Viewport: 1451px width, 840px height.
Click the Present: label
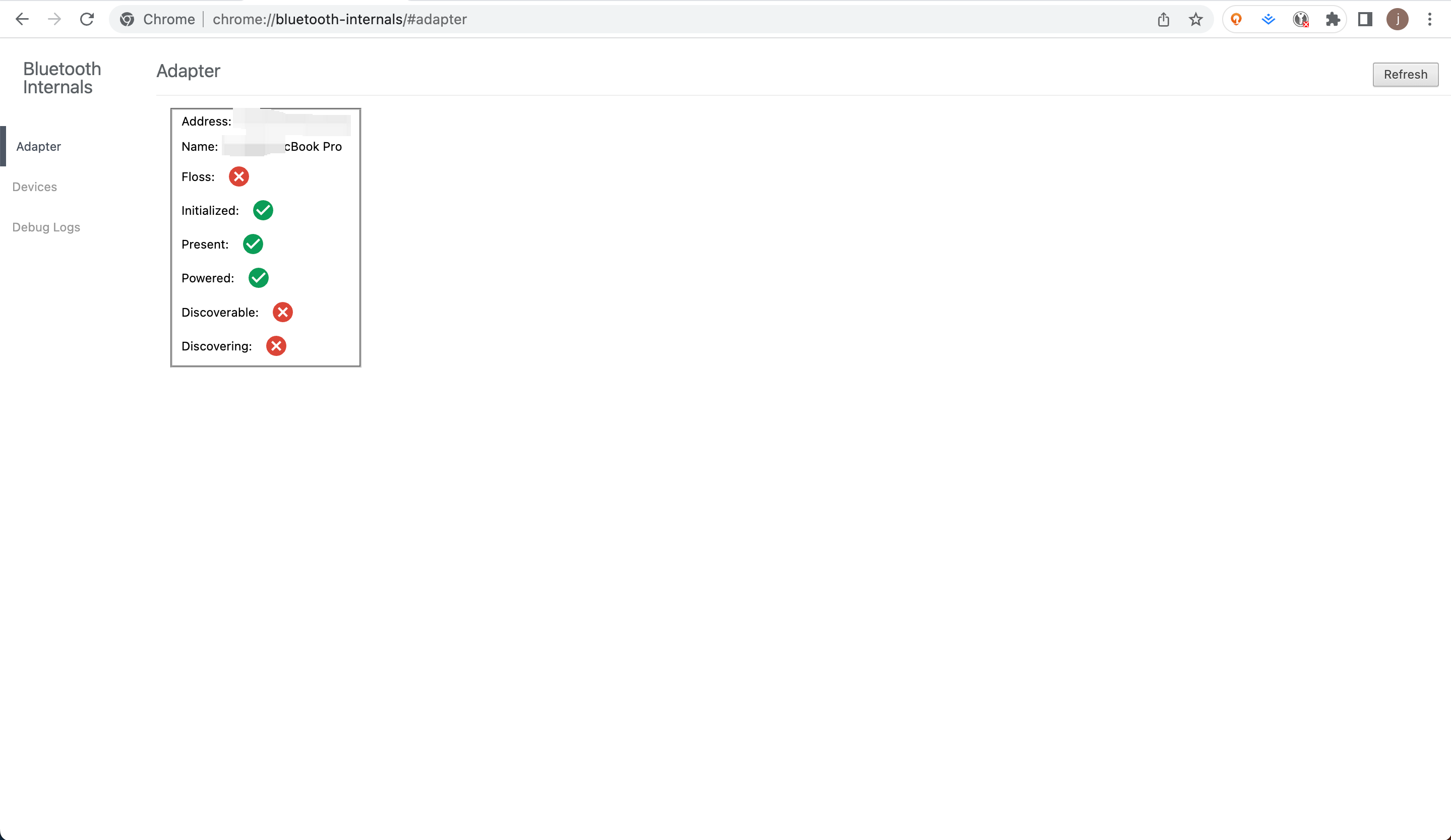click(205, 244)
